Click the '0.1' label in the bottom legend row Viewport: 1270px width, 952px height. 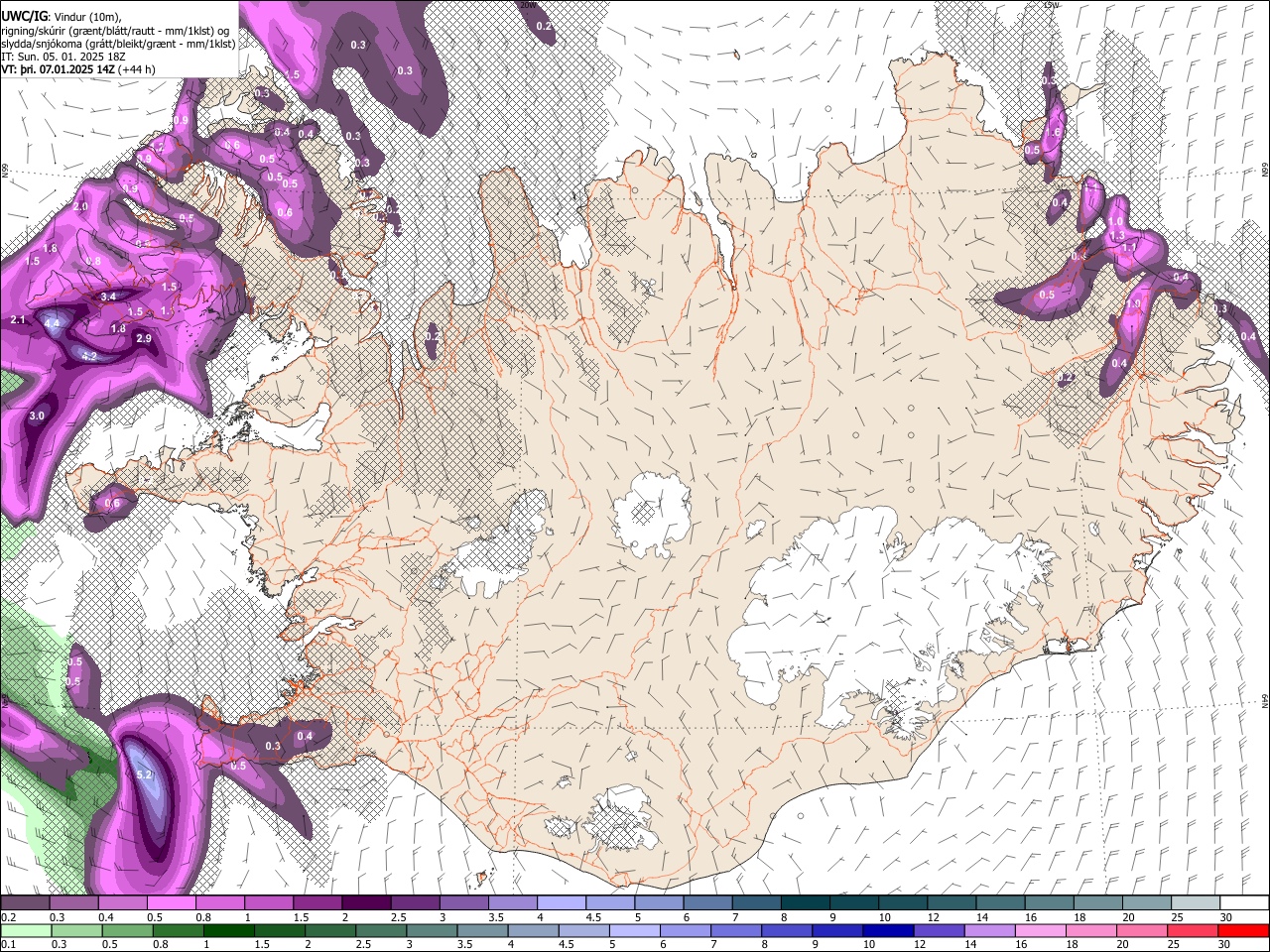8,945
